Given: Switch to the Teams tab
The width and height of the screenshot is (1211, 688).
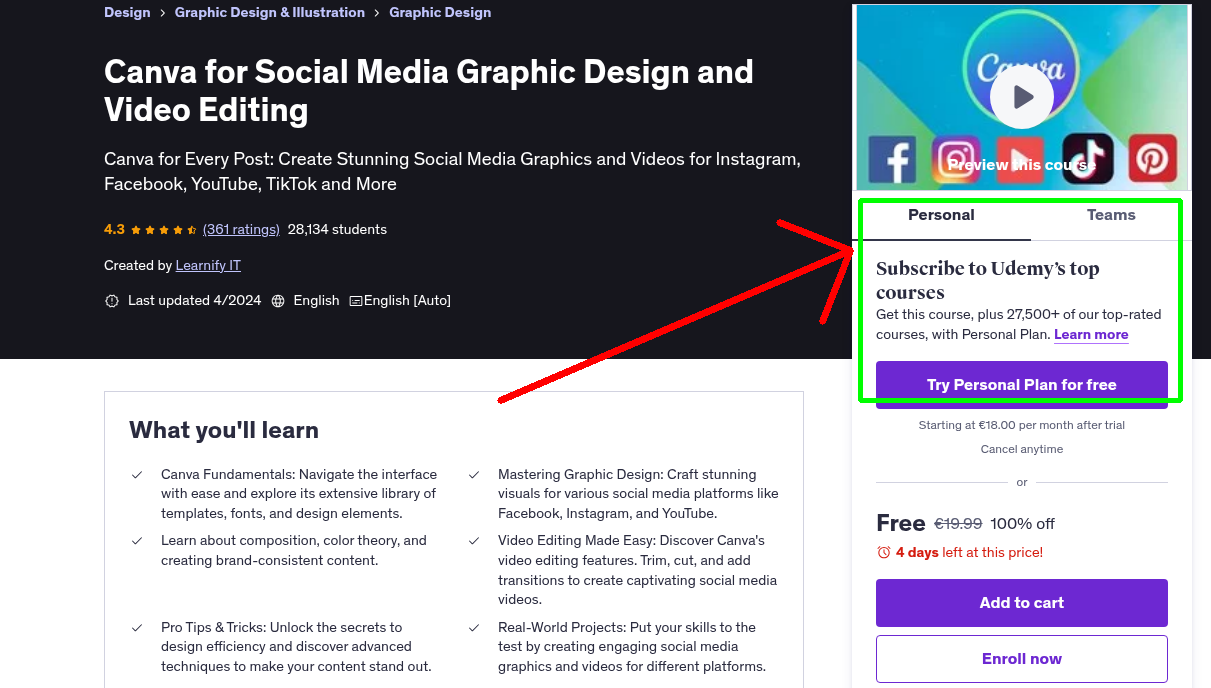Looking at the screenshot, I should [x=1111, y=215].
